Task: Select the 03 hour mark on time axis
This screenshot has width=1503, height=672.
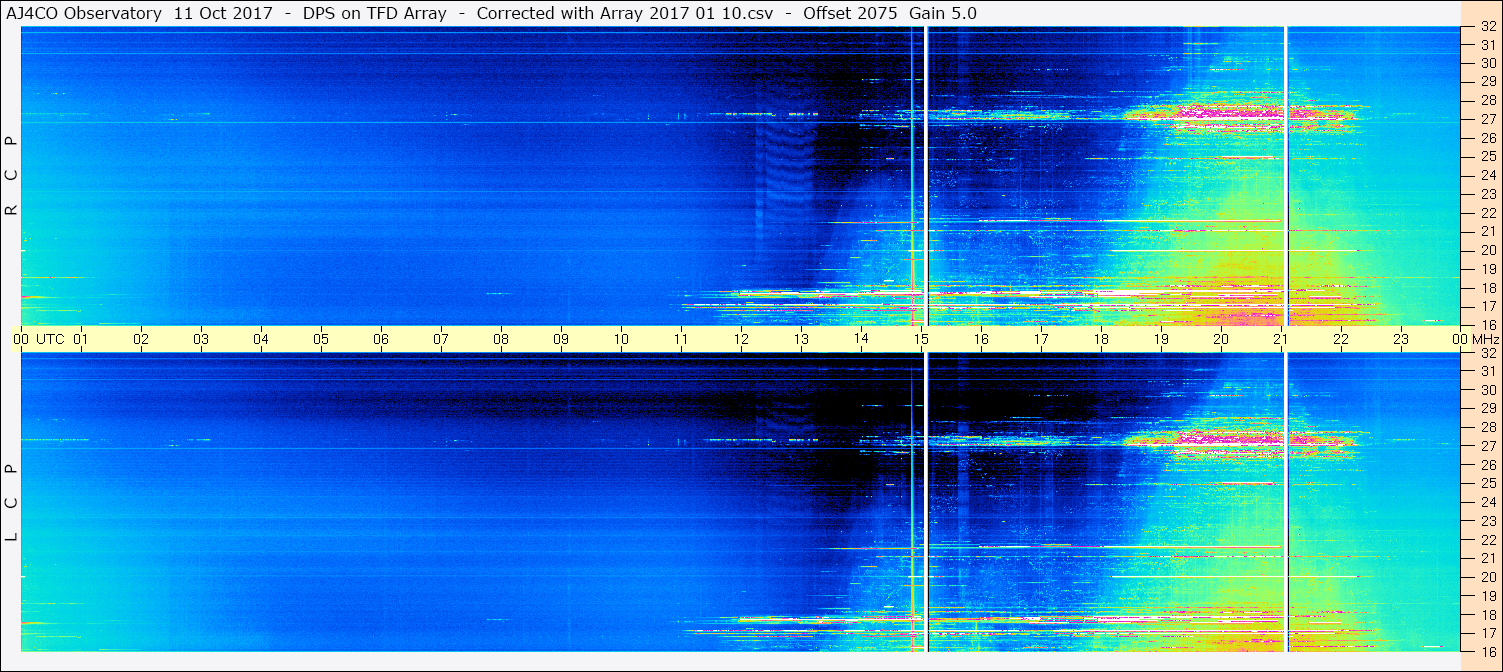Action: [201, 339]
